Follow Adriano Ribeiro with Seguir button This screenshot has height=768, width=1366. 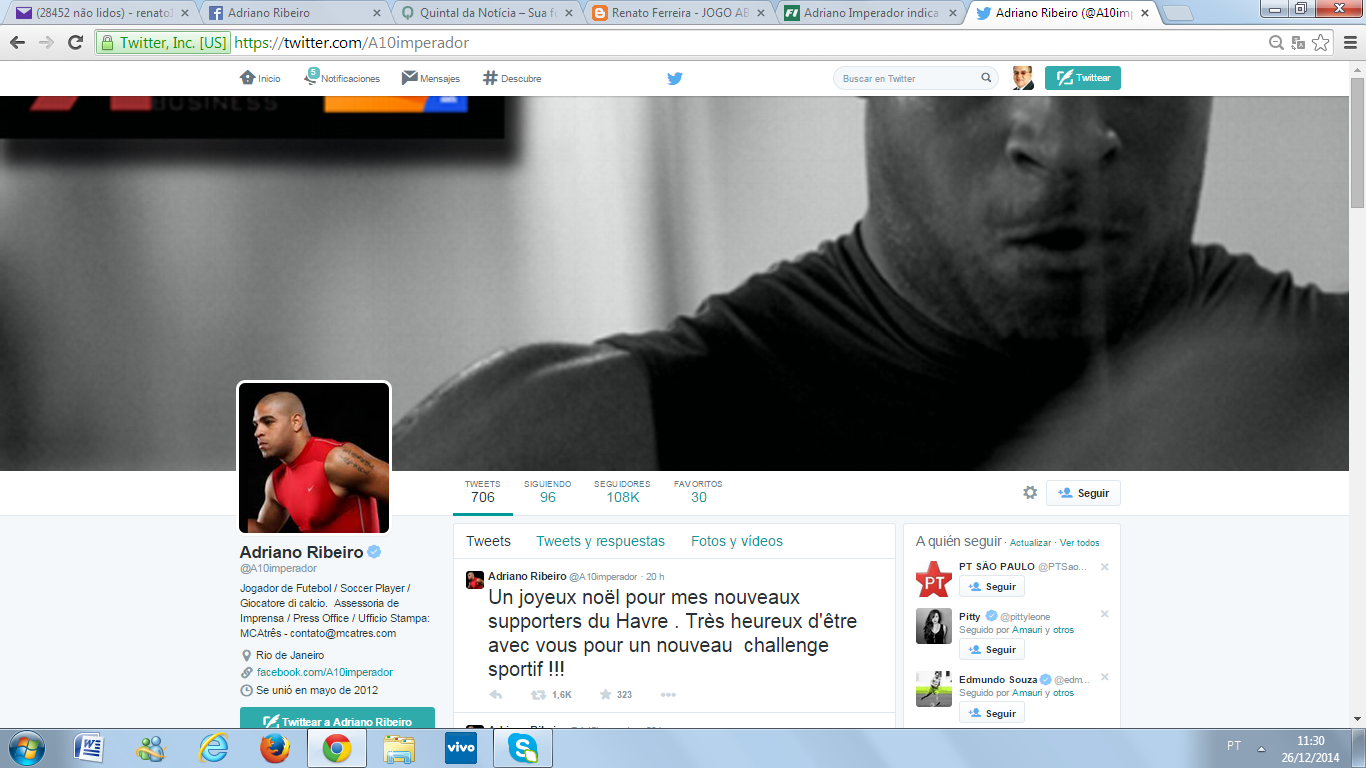tap(1083, 493)
